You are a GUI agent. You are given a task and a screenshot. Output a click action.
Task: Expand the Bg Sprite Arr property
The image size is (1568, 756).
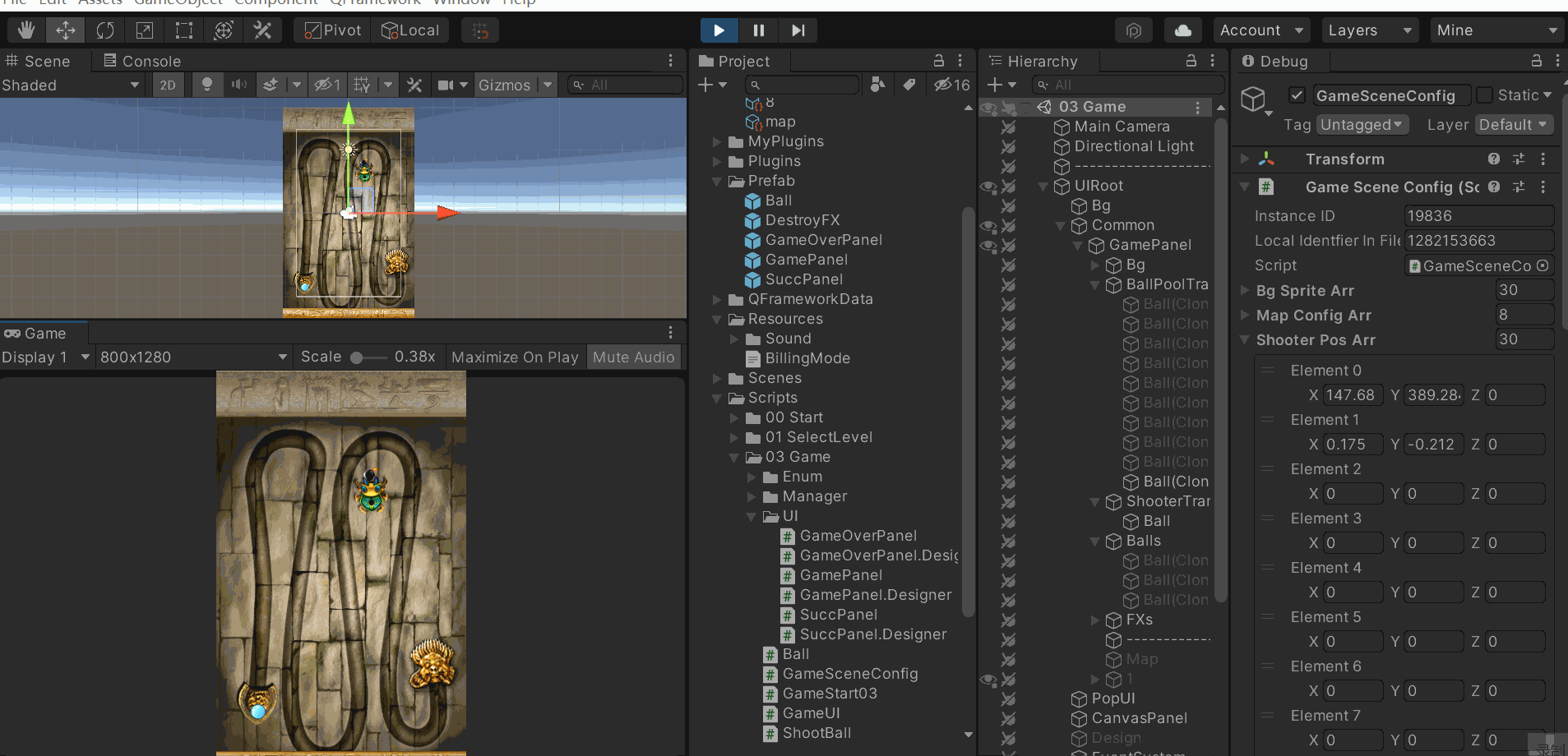[1244, 290]
